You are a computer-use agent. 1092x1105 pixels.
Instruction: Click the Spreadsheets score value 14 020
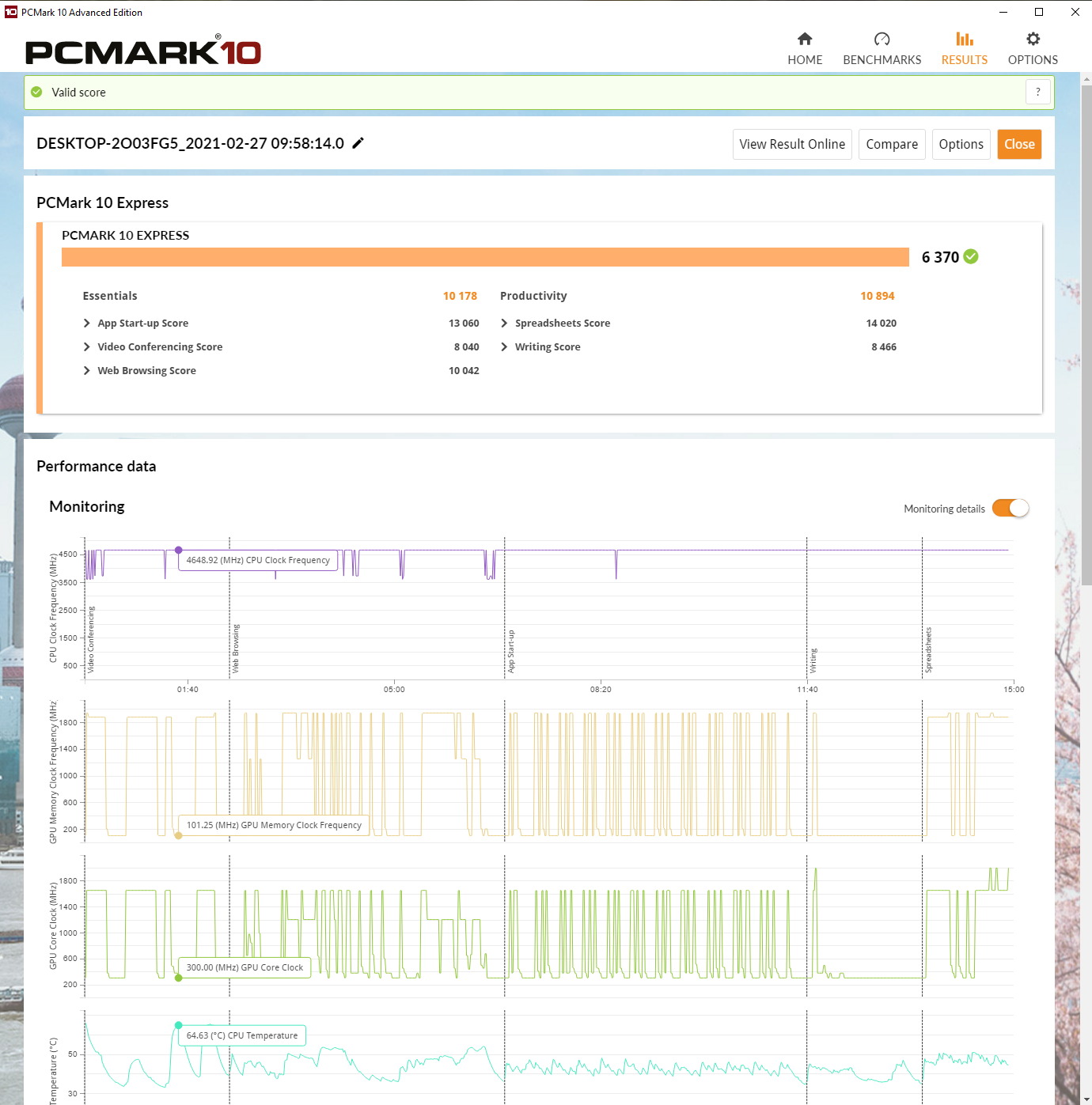point(881,323)
